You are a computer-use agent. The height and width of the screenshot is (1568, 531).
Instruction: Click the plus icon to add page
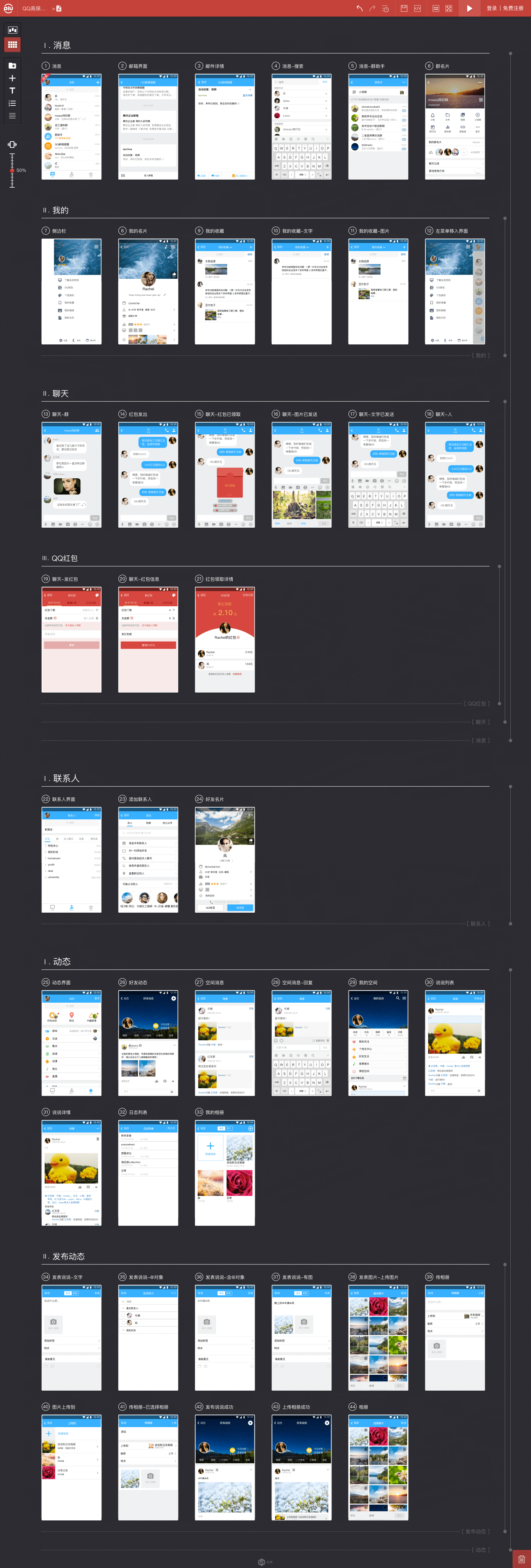[12, 78]
